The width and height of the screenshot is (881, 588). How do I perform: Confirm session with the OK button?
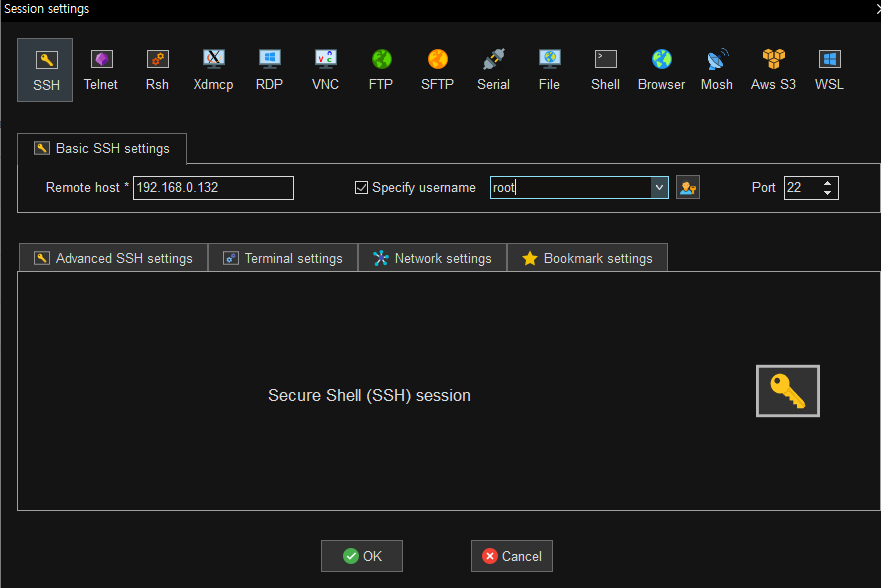362,556
